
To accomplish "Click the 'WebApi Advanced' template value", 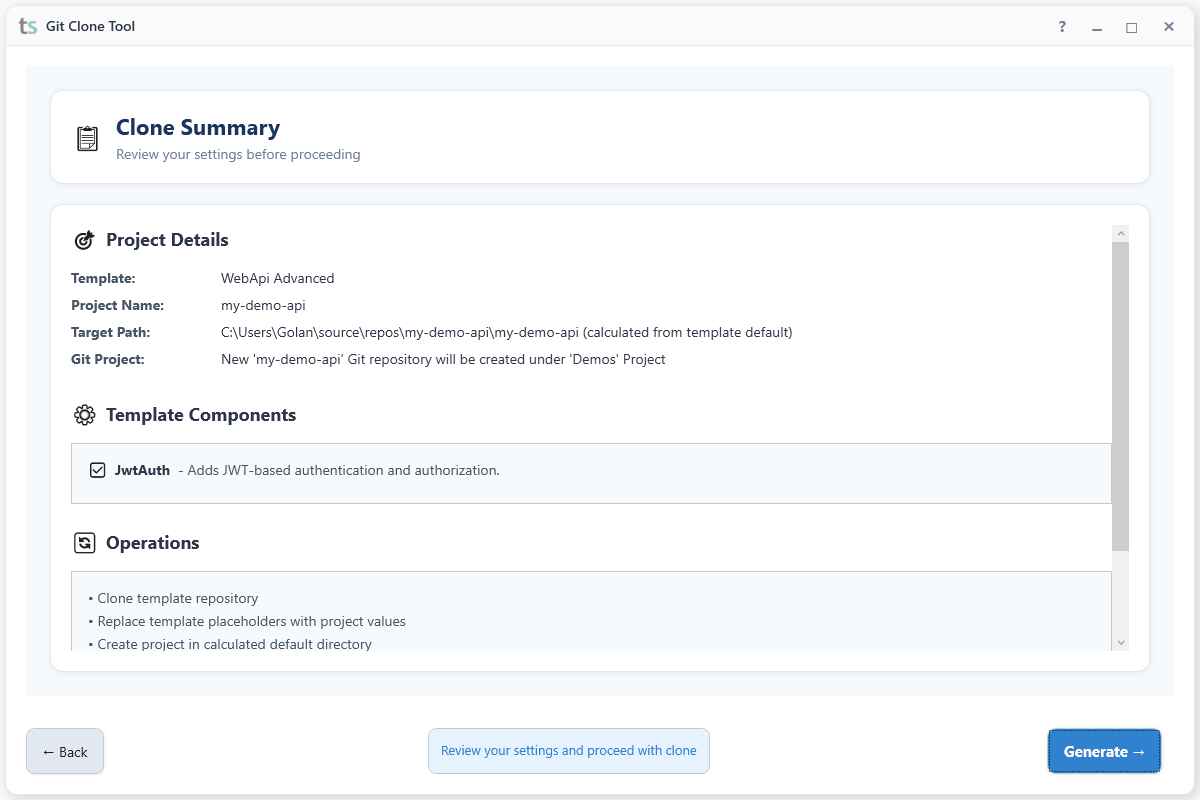I will 278,278.
